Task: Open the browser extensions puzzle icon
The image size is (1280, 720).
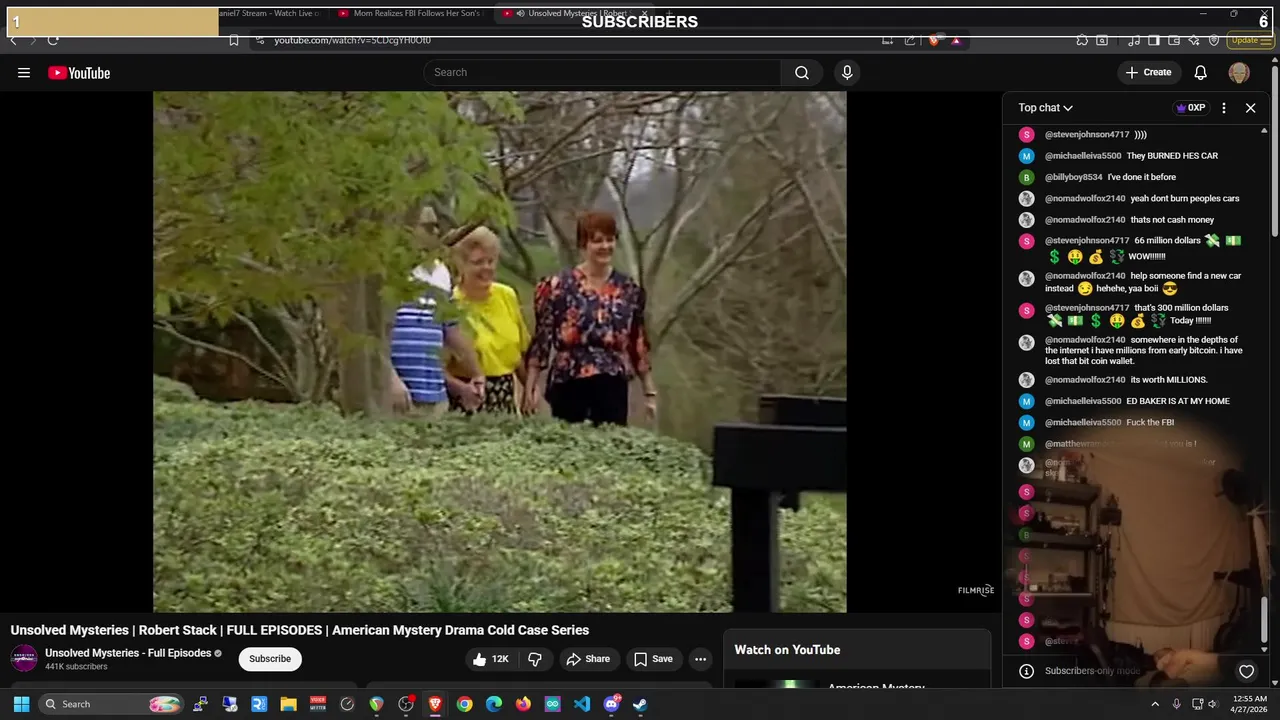Action: (1082, 40)
